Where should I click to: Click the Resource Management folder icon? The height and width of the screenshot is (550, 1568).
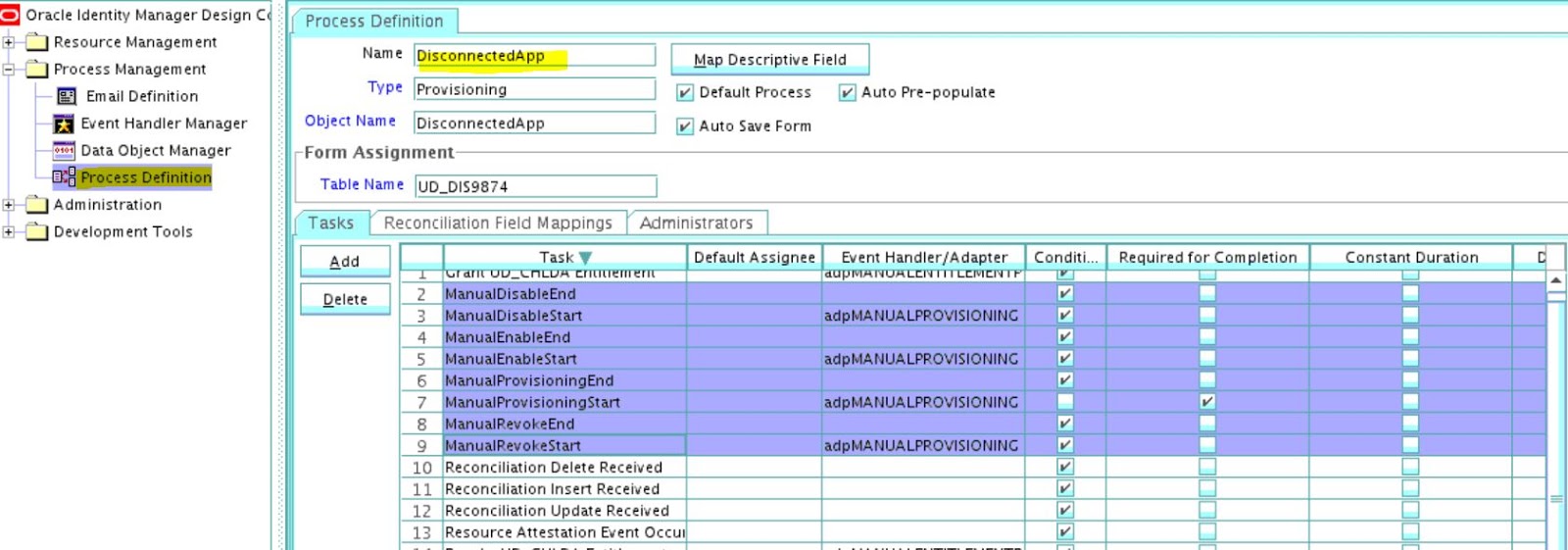37,42
